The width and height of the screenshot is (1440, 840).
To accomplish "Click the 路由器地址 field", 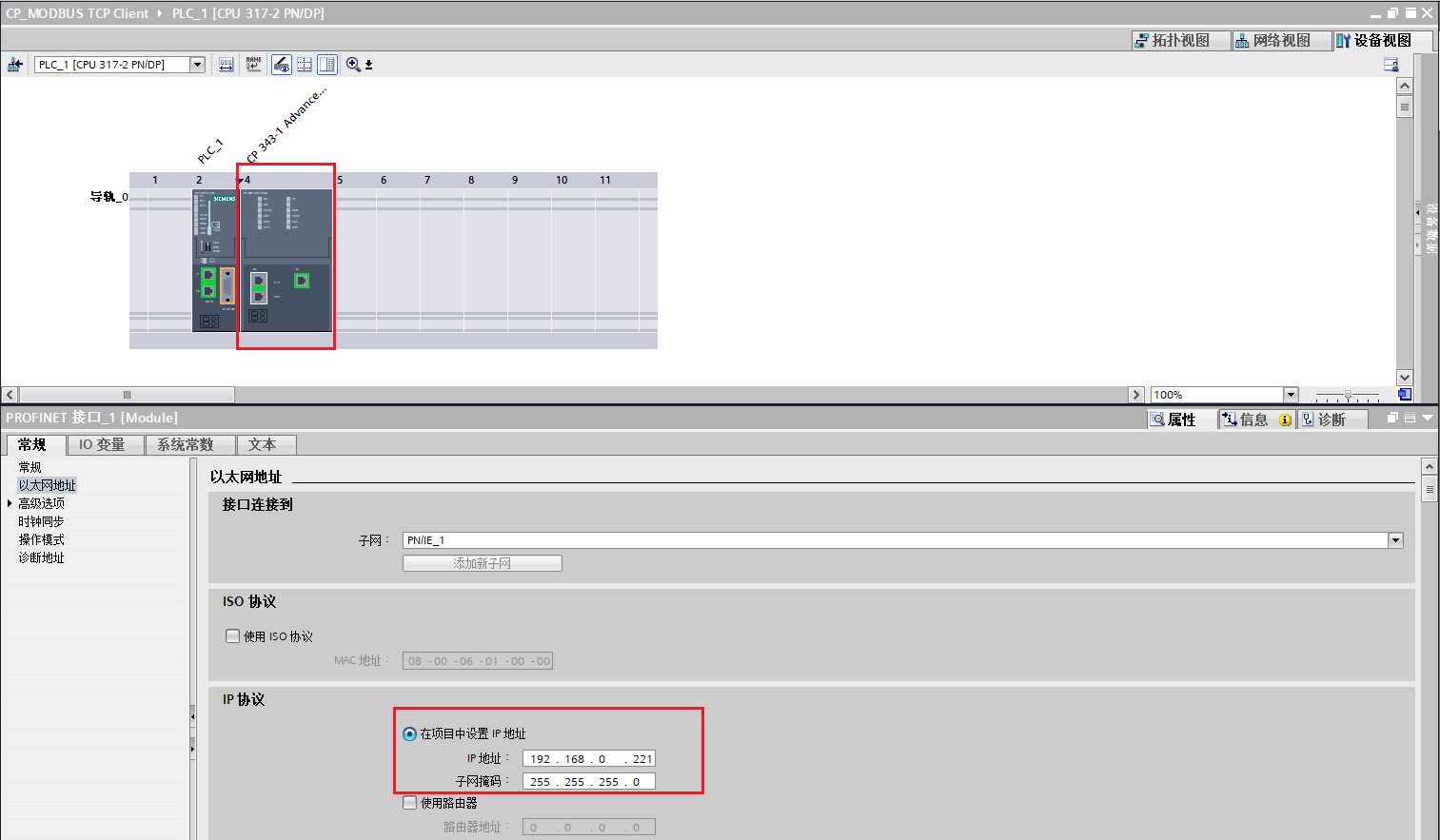I will (588, 827).
